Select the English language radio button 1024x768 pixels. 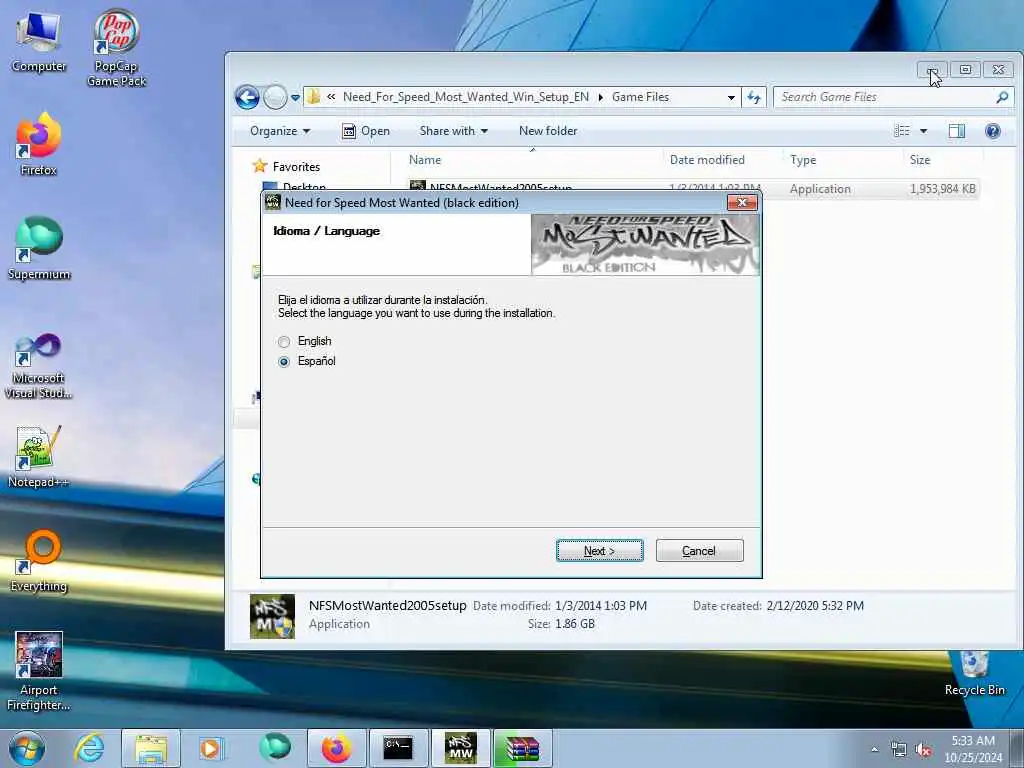tap(283, 342)
